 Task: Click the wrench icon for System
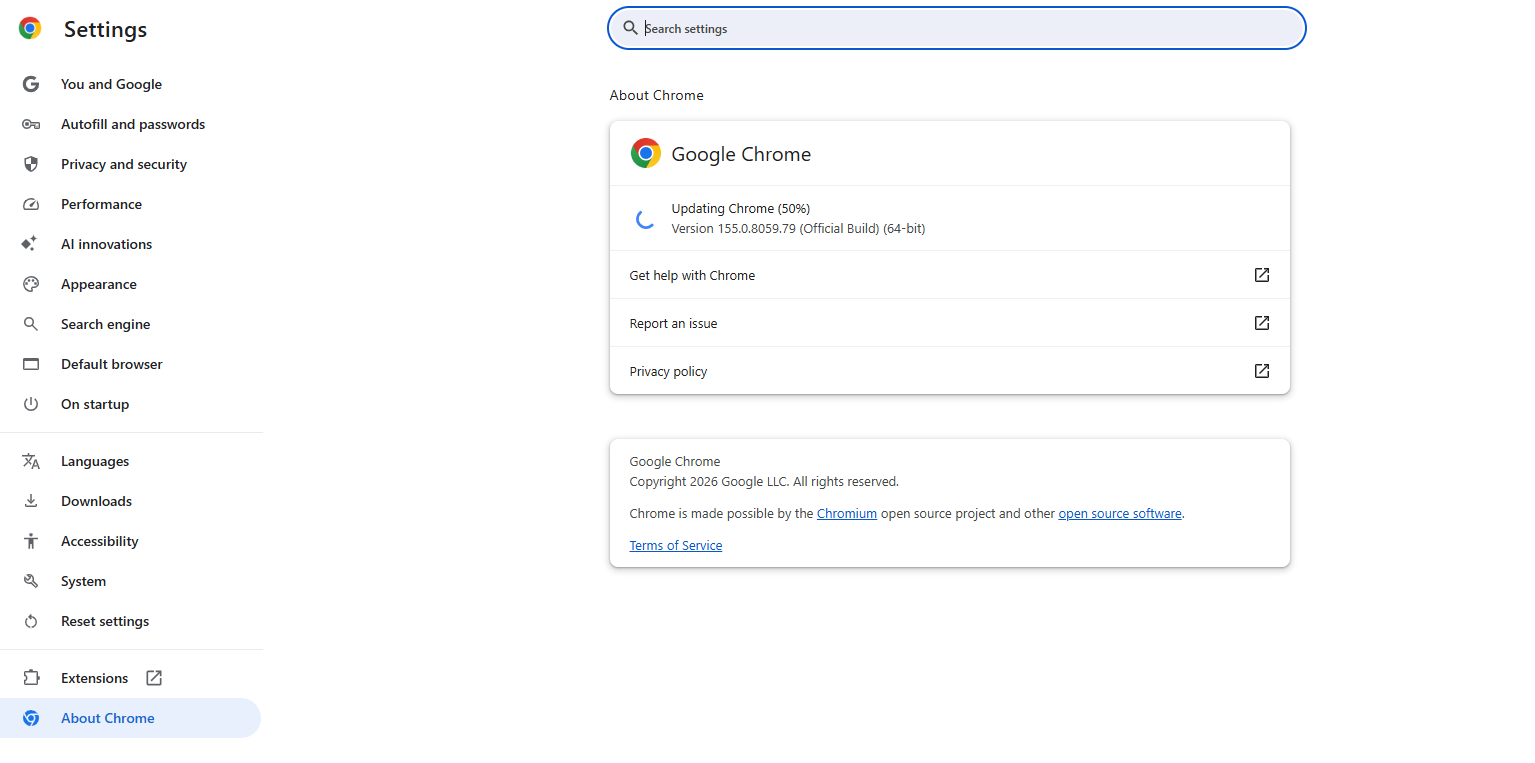point(31,581)
